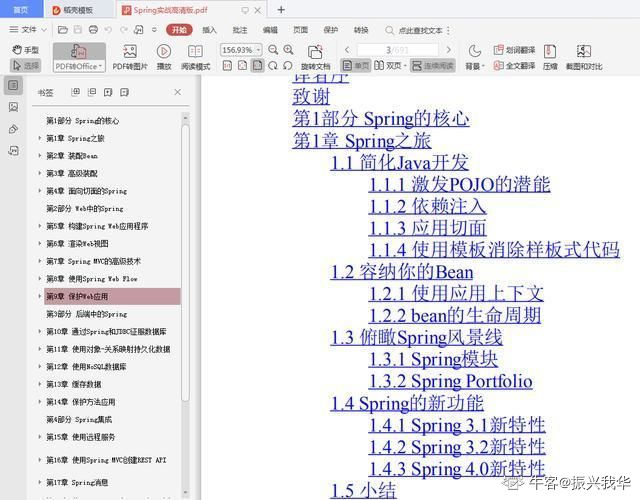Click the 压缩 compress icon
The height and width of the screenshot is (500, 640).
(x=550, y=51)
